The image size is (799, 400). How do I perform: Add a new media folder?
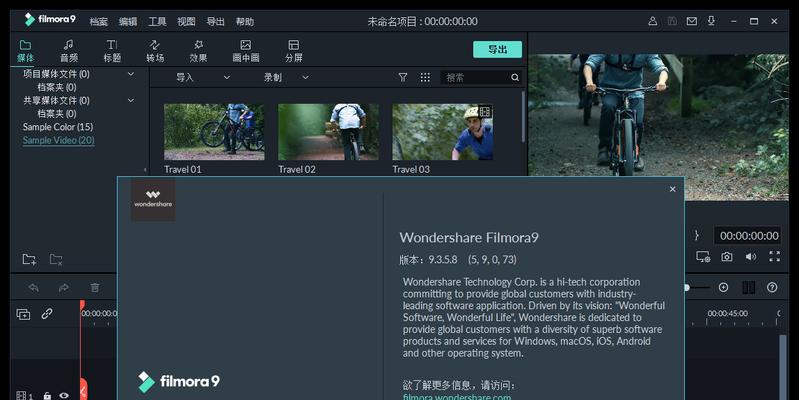point(29,259)
